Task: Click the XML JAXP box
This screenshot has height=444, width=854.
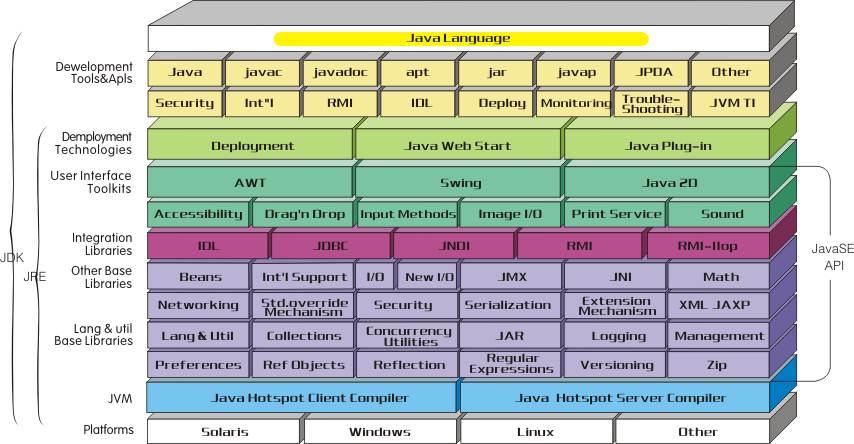Action: click(719, 306)
